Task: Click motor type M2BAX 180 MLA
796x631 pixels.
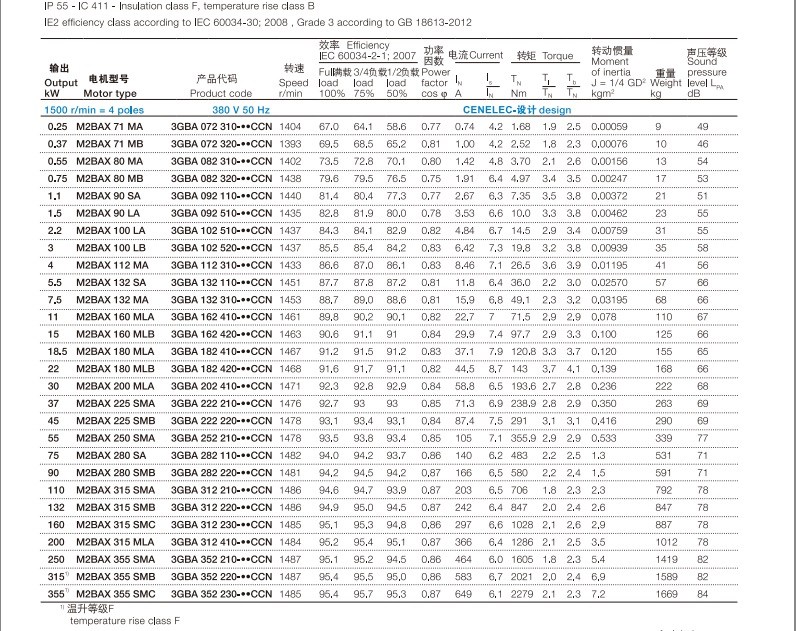Action: click(x=115, y=352)
